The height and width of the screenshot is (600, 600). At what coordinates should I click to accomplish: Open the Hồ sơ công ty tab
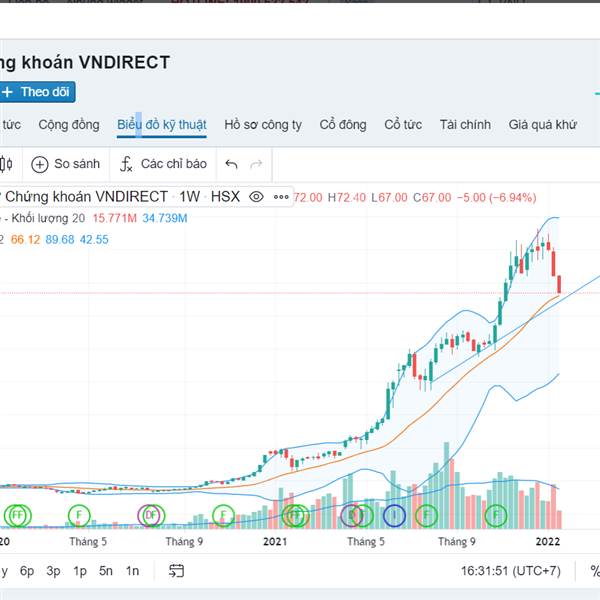click(x=263, y=125)
